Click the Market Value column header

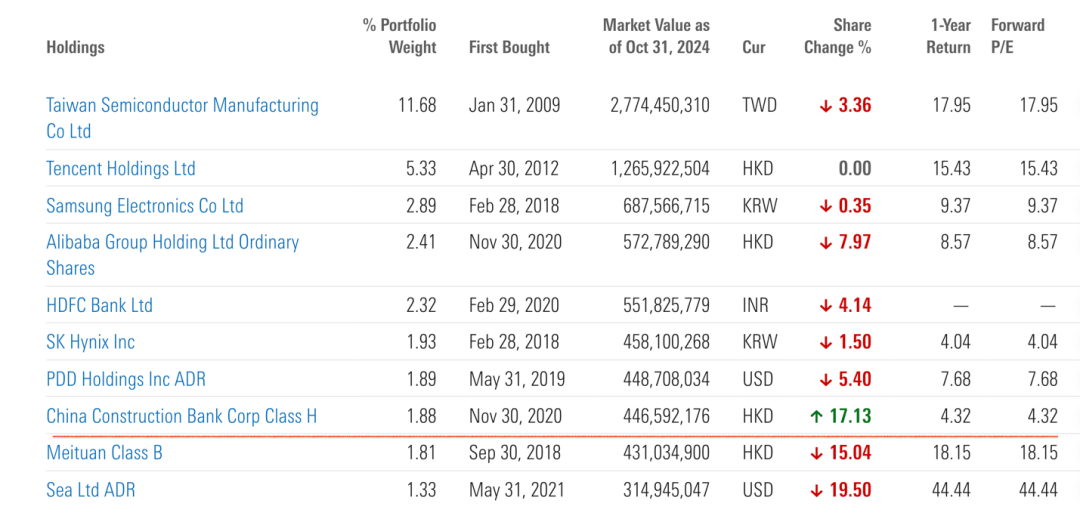[x=656, y=36]
